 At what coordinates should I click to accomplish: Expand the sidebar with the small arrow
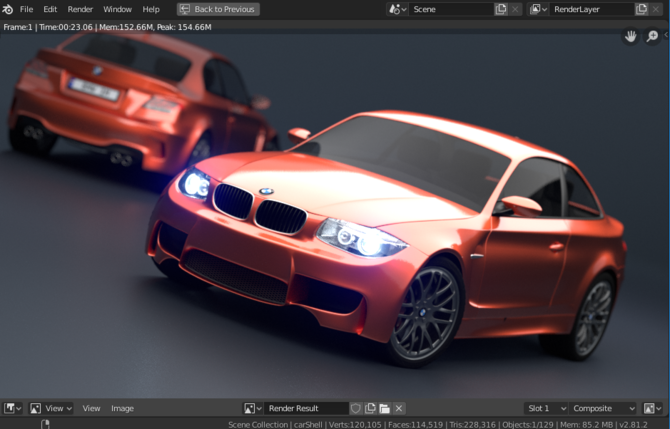666,35
